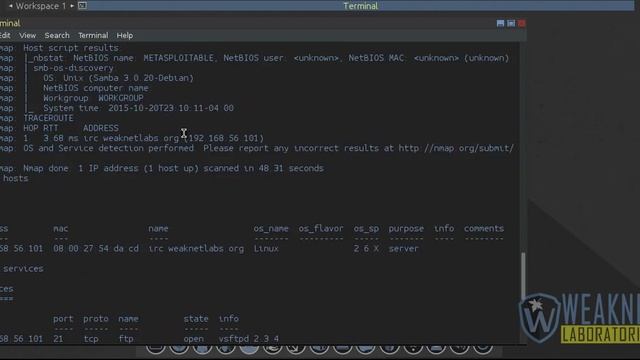
Task: Click the 'Nmap done 1 IP address' line
Action: tap(173, 168)
